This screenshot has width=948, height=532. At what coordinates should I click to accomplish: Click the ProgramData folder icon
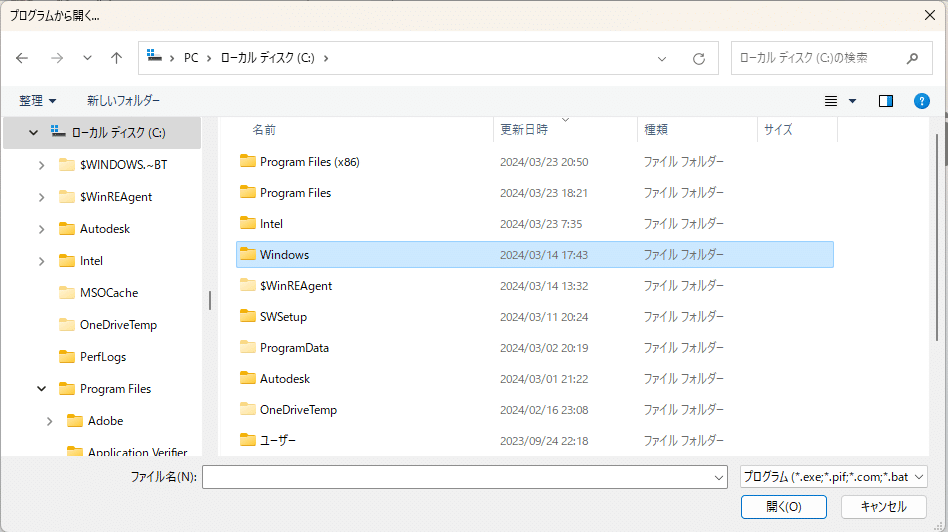[x=247, y=347]
